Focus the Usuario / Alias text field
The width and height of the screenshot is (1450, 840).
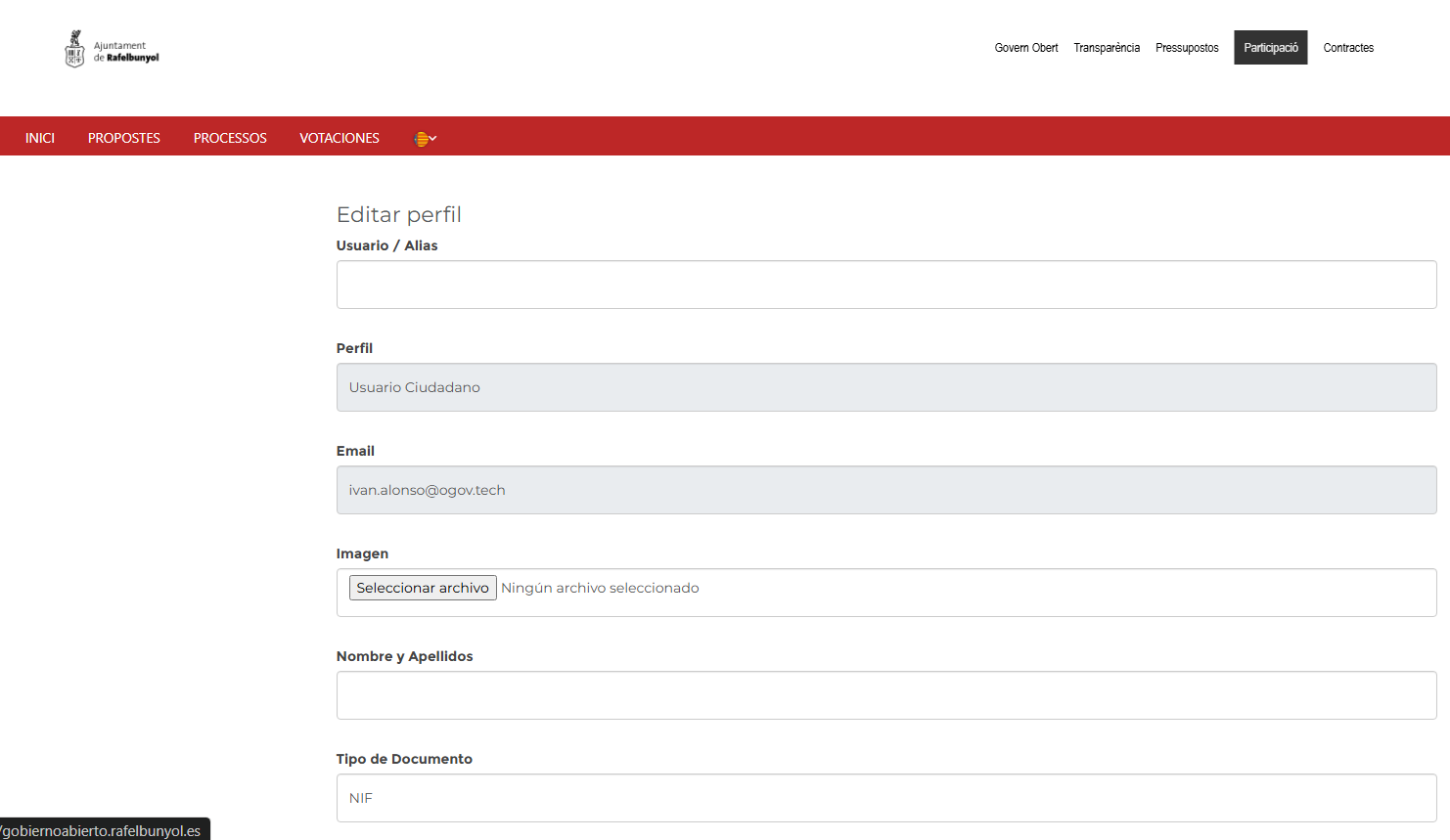[x=885, y=285]
